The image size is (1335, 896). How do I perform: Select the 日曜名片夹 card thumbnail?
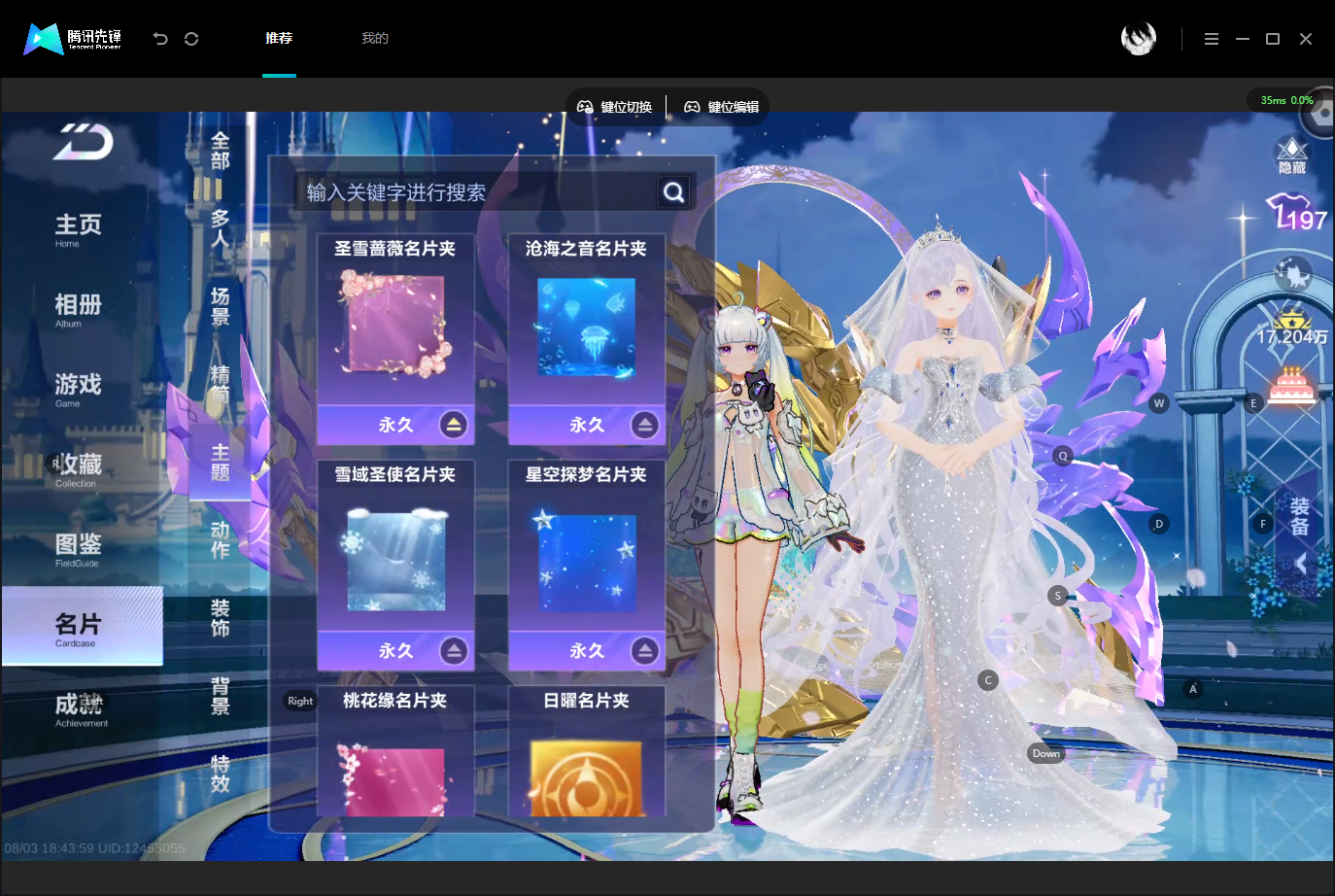(587, 779)
